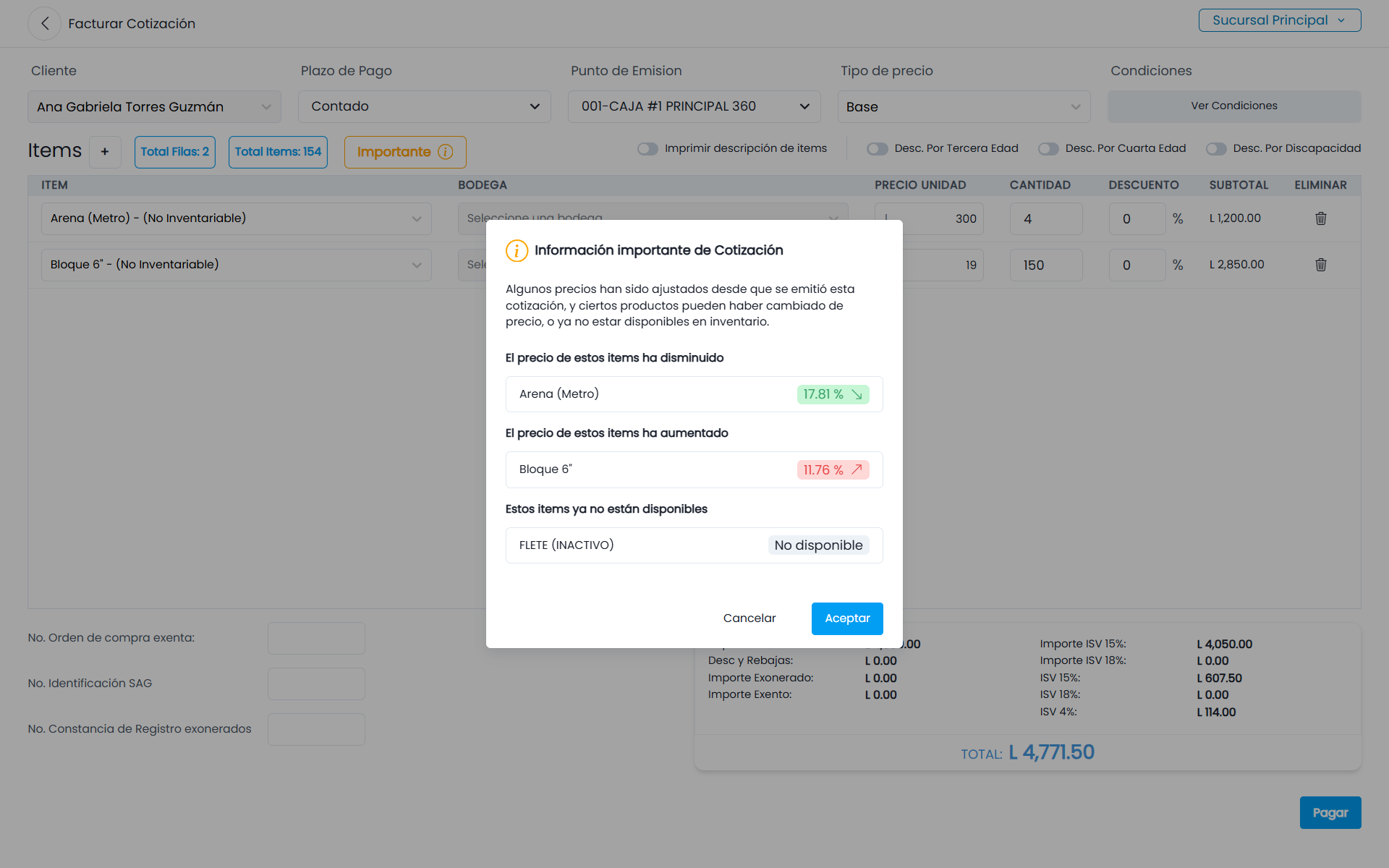This screenshot has height=868, width=1389.
Task: Click the descuento field of Arena (Metro) row
Action: coord(1137,219)
